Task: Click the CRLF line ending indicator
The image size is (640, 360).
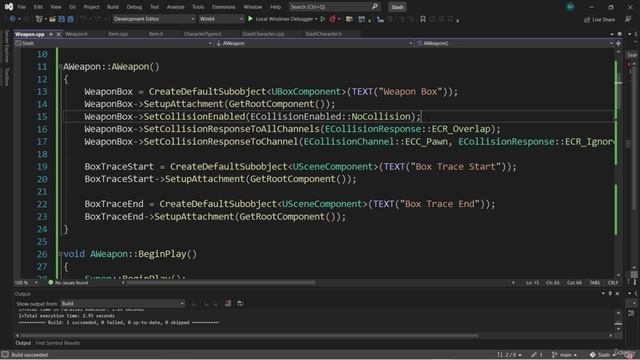Action: [613, 282]
